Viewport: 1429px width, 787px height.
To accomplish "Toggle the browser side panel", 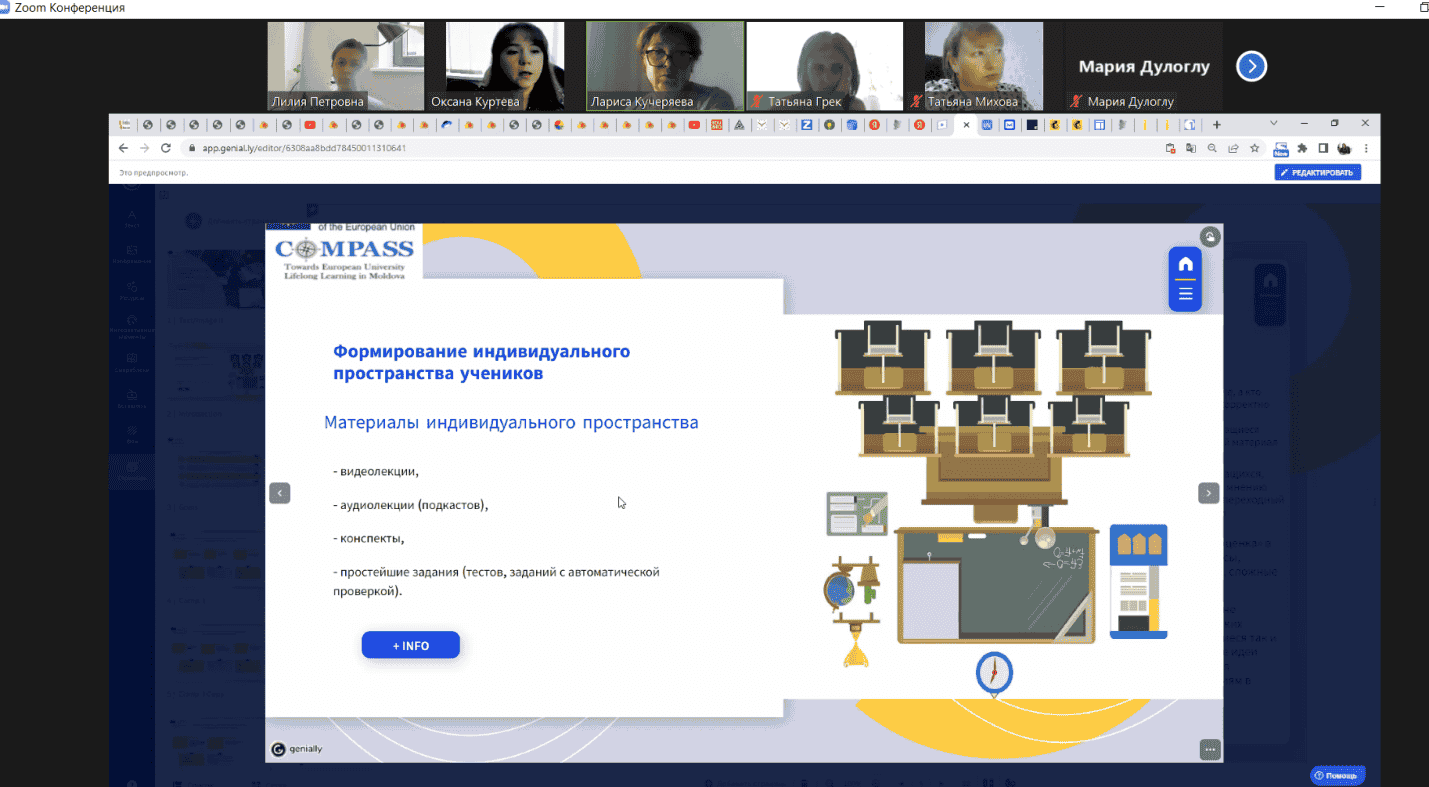I will (x=1323, y=148).
